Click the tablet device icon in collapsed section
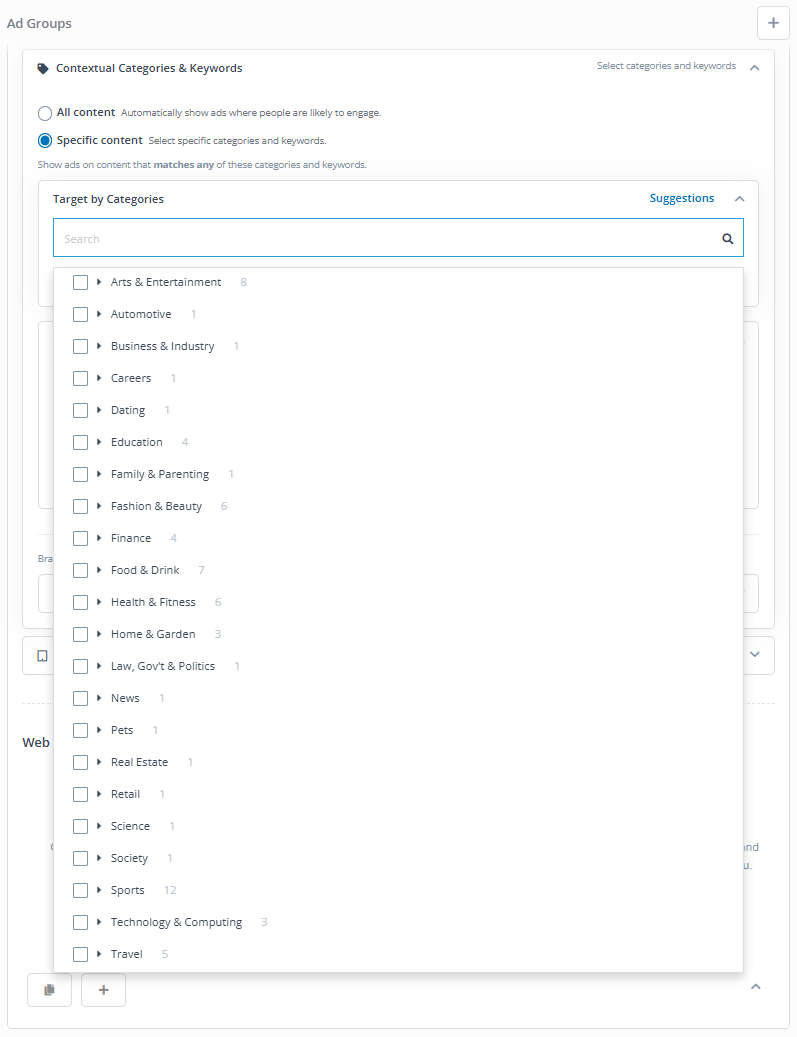Screen dimensions: 797x1037 [42, 655]
